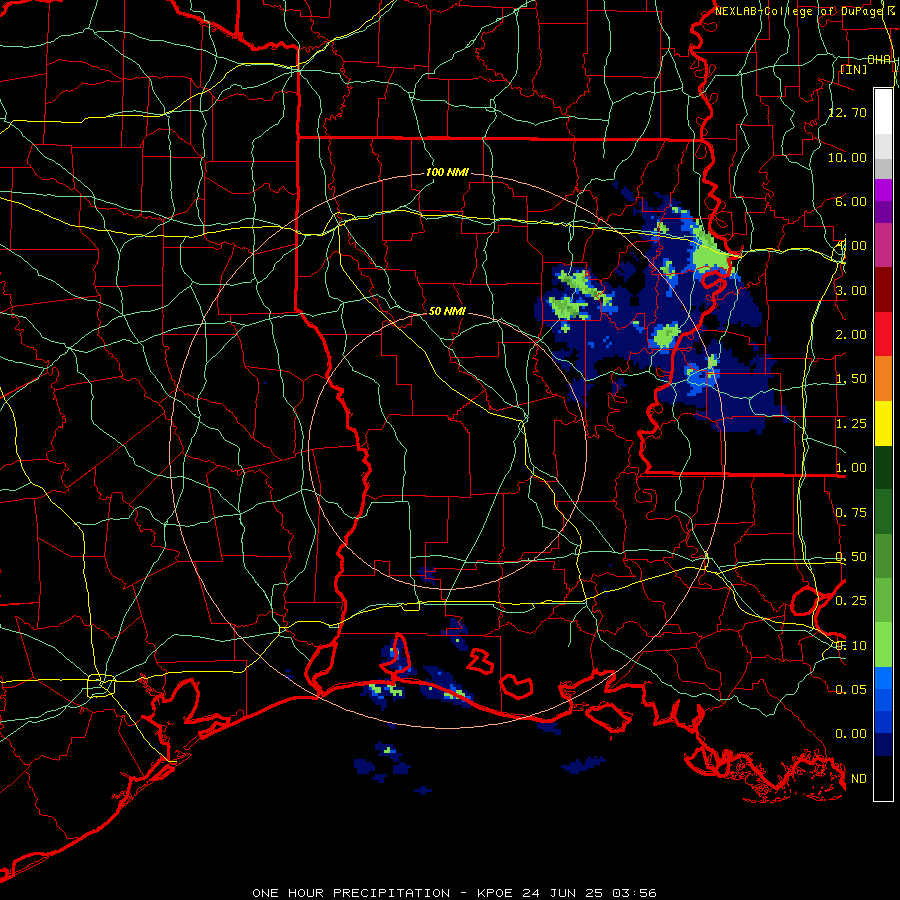Click the 10.00 legend value
This screenshot has width=900, height=900.
click(847, 157)
